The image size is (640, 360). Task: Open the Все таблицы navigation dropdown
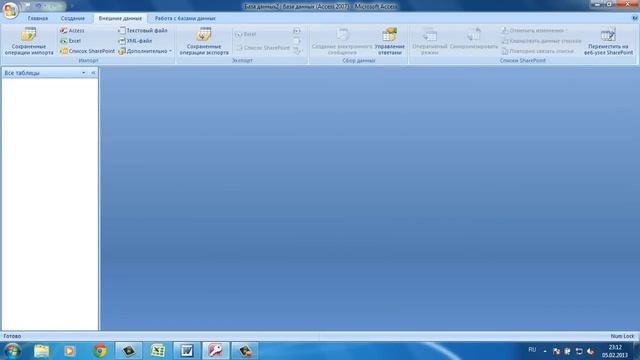click(84, 73)
